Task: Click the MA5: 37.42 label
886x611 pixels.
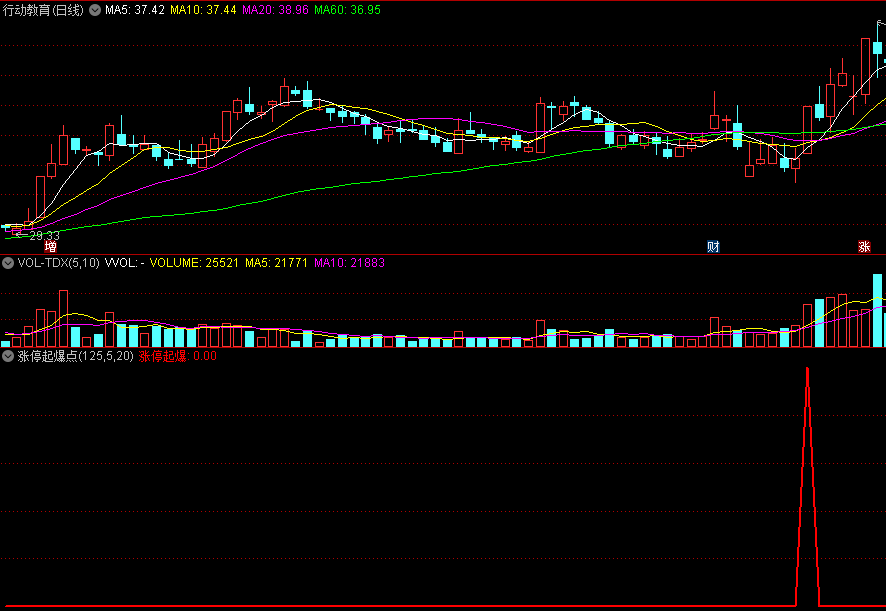Action: pyautogui.click(x=135, y=10)
